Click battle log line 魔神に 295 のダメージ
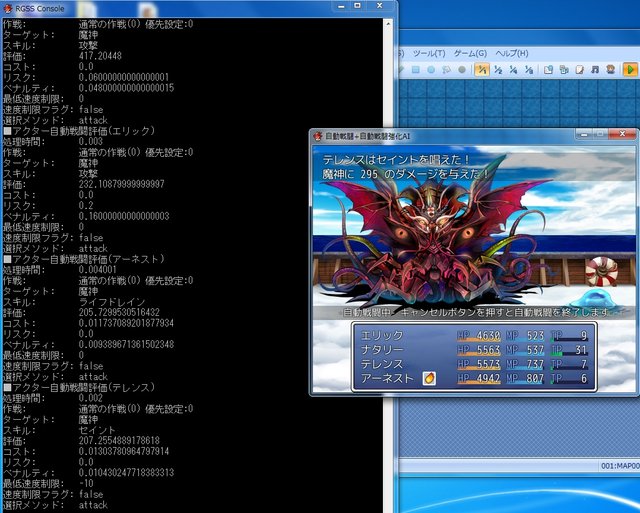640x513 pixels. coord(405,174)
